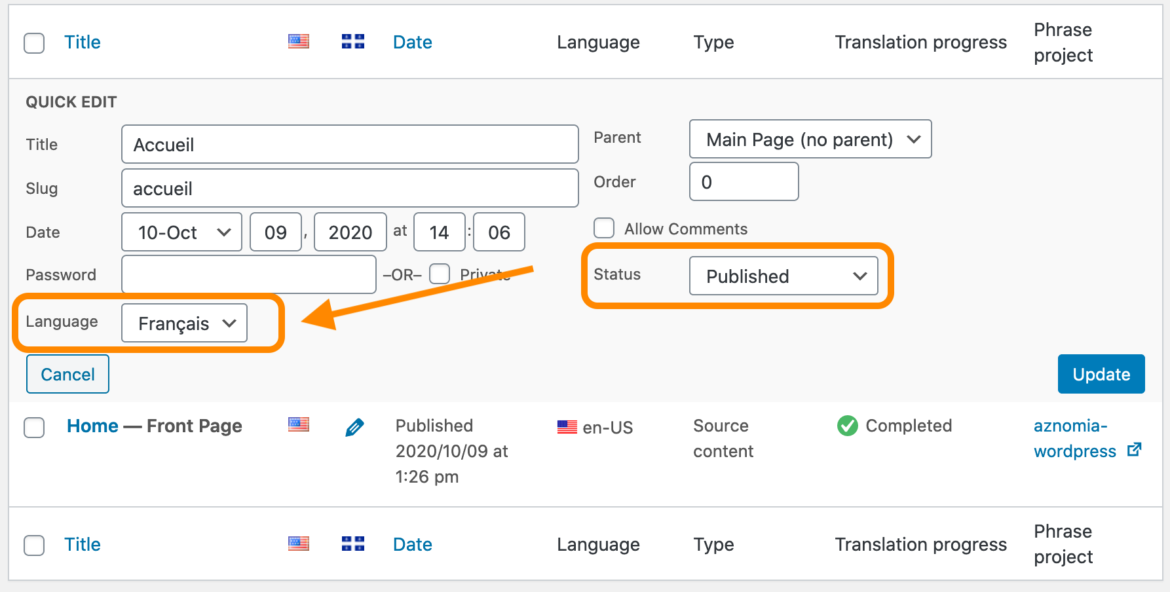Click the blue squares icon in the bottom header
This screenshot has height=592, width=1170.
pyautogui.click(x=352, y=543)
